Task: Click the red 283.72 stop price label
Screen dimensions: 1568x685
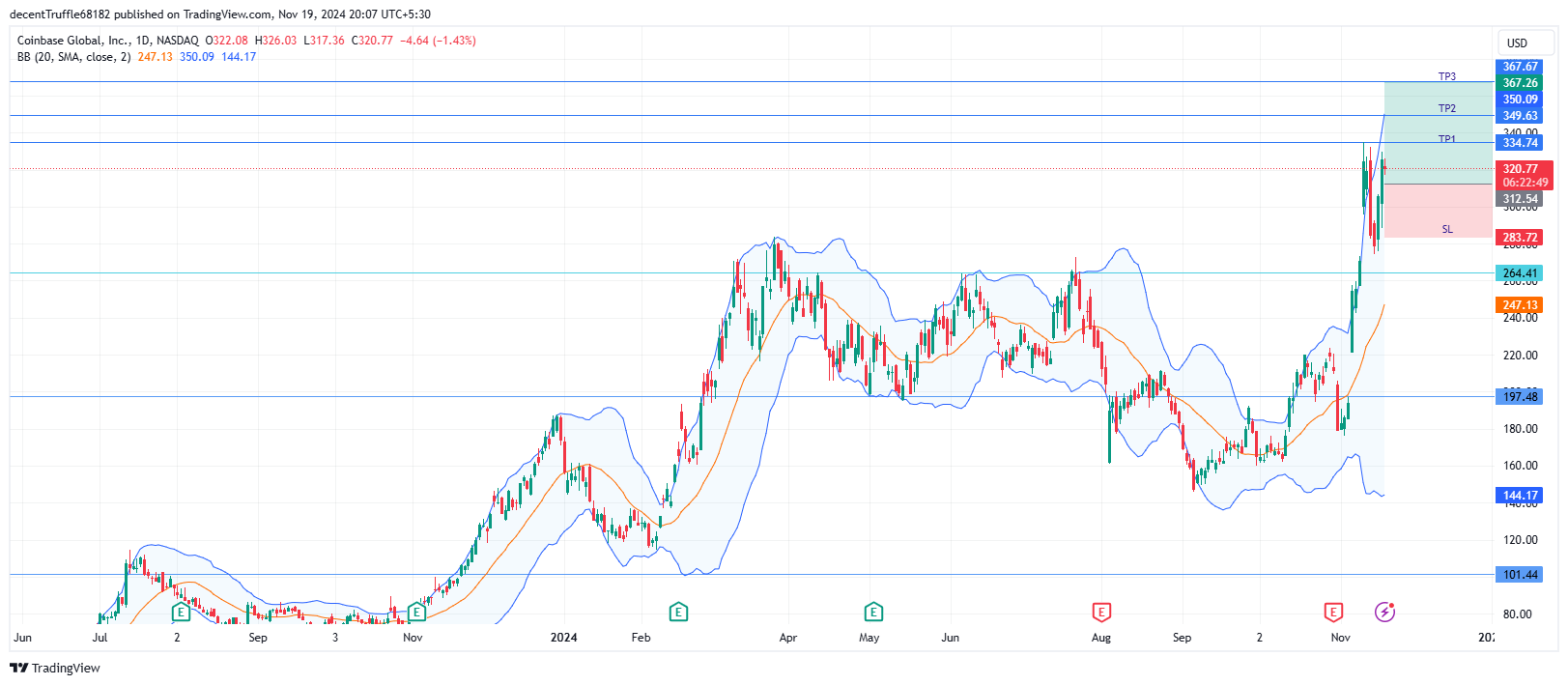Action: pyautogui.click(x=1520, y=238)
